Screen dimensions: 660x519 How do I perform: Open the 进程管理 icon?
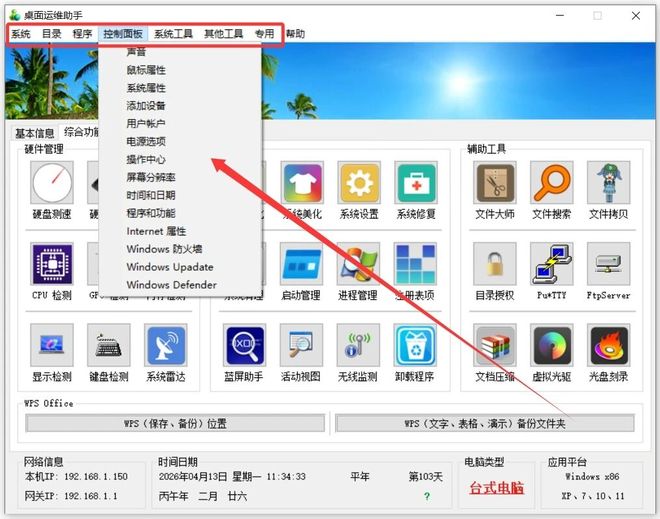(x=358, y=264)
